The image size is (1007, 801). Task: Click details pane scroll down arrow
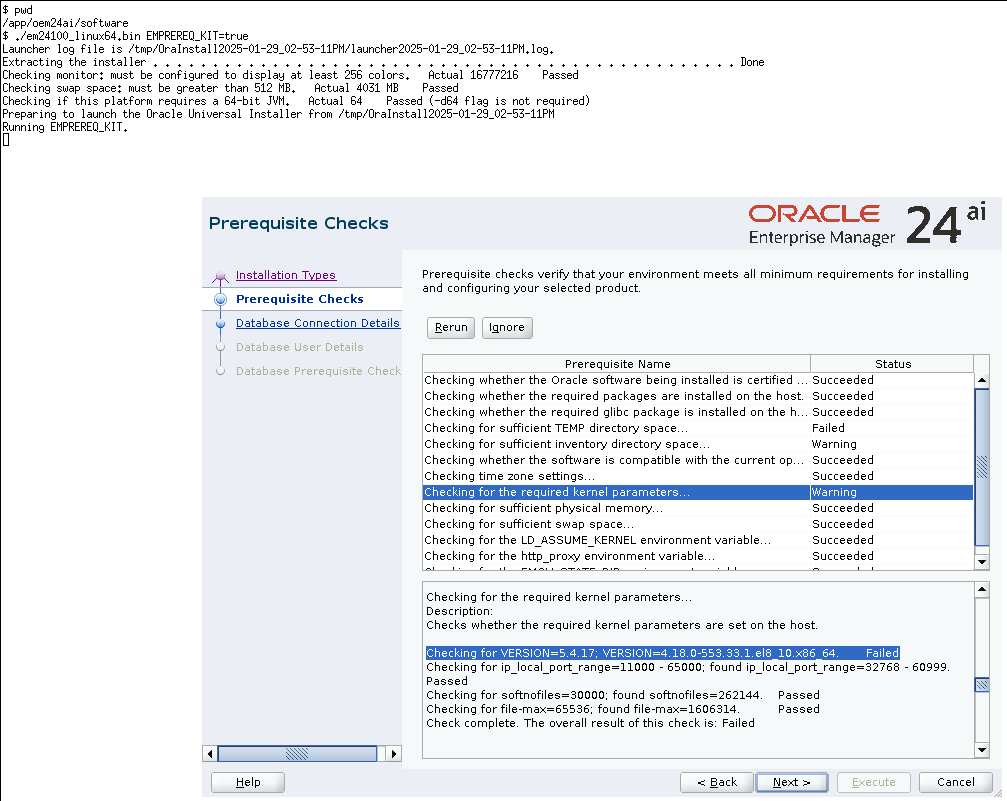[x=981, y=750]
